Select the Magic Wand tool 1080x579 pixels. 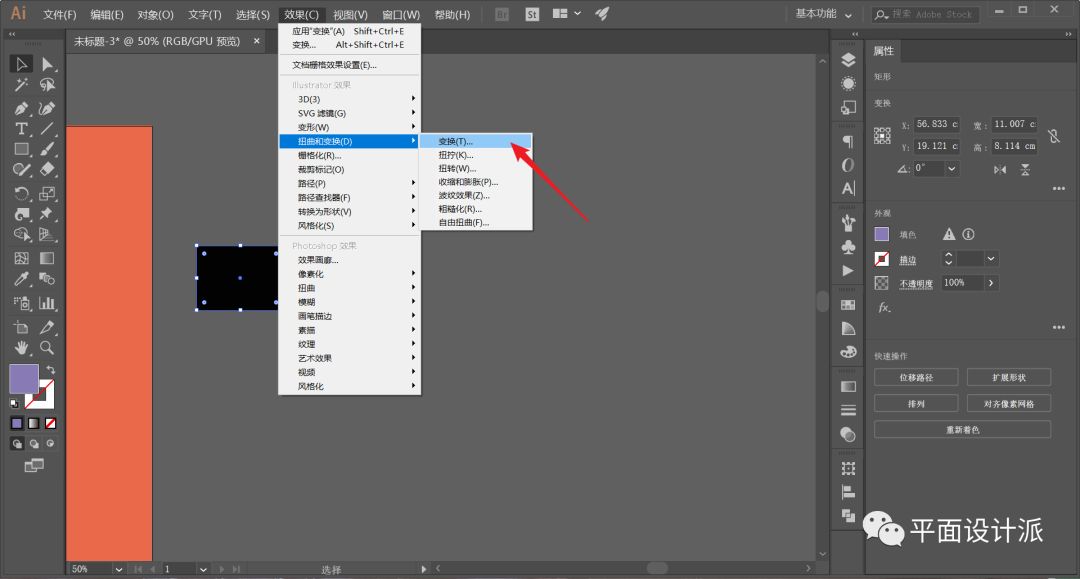pyautogui.click(x=21, y=86)
